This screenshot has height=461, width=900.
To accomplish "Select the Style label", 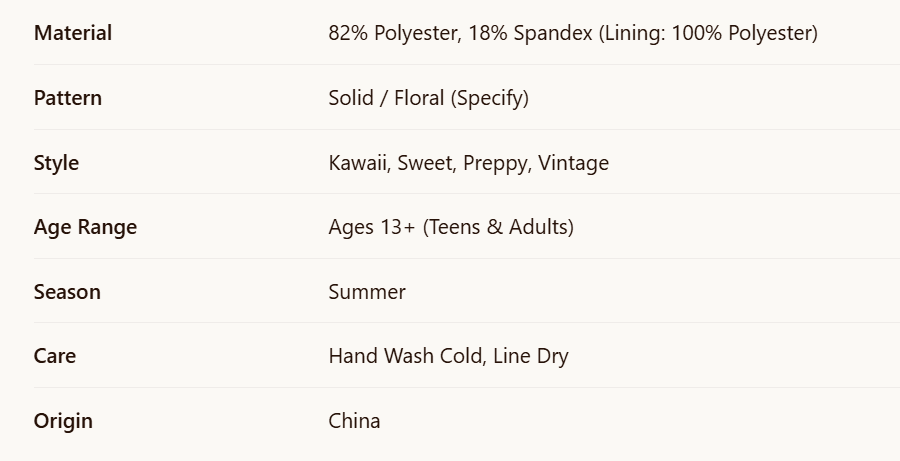I will (56, 162).
